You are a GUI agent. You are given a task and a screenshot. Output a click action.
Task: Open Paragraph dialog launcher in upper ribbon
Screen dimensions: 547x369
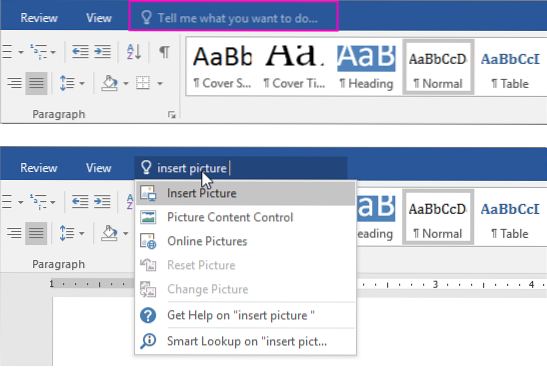172,114
